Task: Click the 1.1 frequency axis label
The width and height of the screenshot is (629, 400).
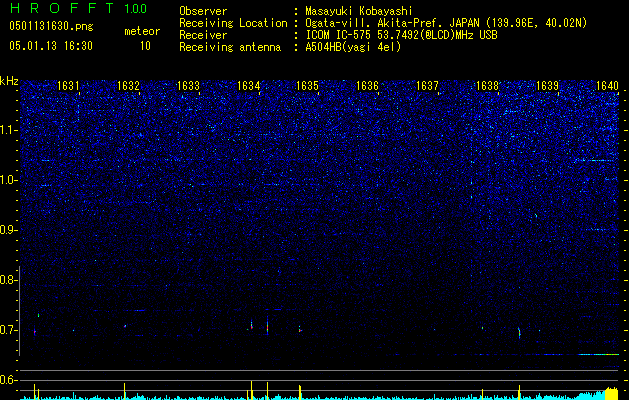Action: click(x=9, y=130)
